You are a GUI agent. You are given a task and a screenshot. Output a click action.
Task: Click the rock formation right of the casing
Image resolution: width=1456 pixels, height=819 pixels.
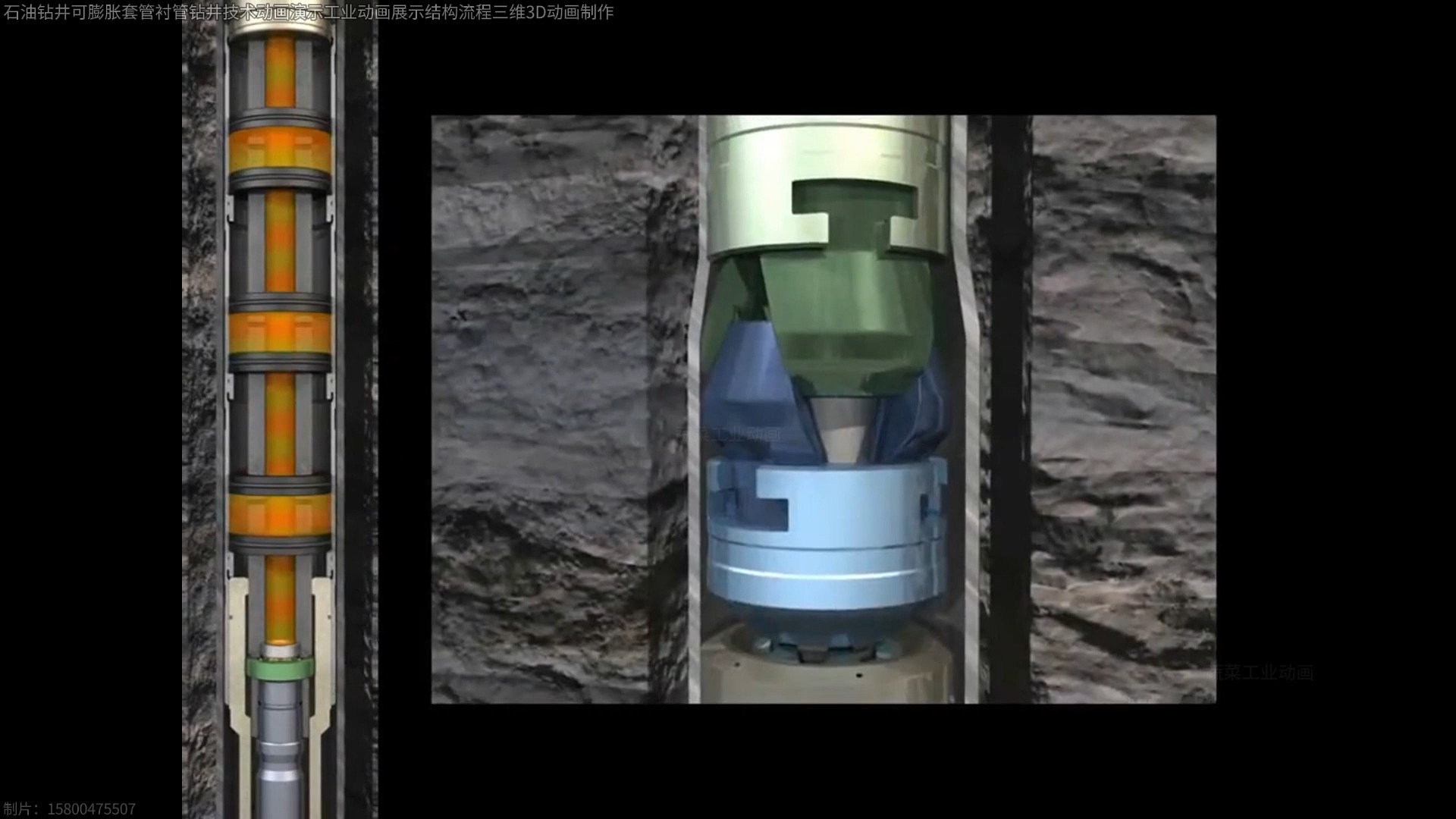(1122, 409)
